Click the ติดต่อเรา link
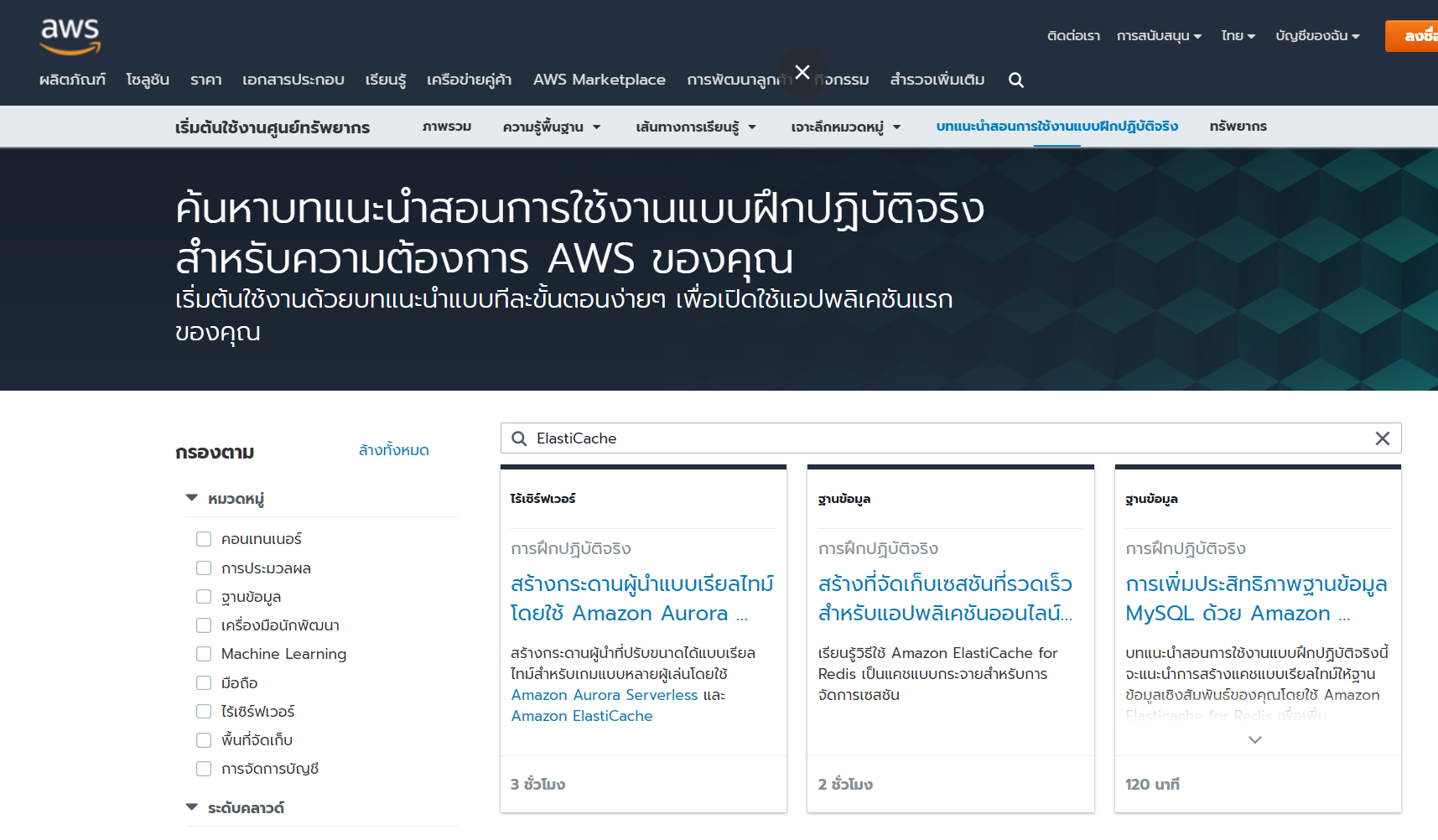This screenshot has height=840, width=1438. 1073,36
